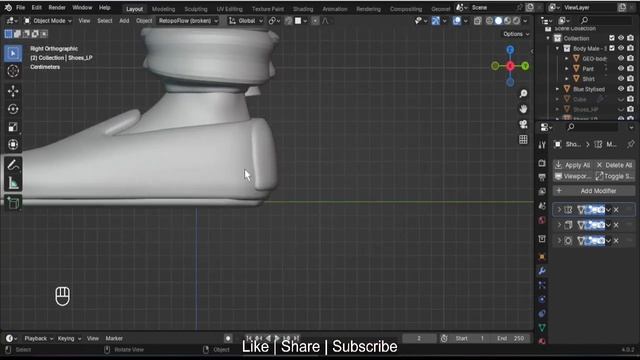The image size is (640, 360).
Task: Open the View Layer properties tab
Action: coord(542,191)
